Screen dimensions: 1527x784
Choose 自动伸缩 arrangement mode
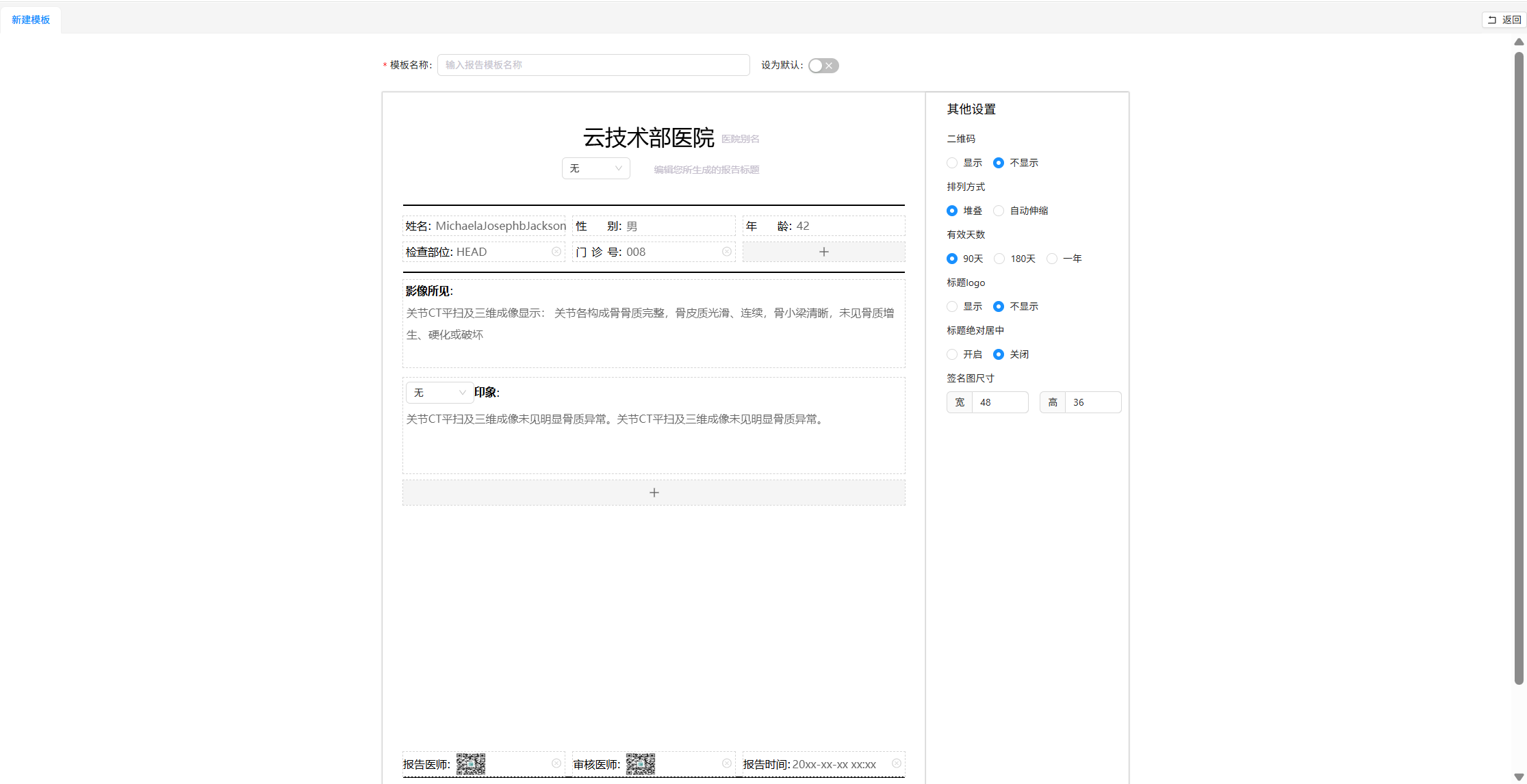click(x=998, y=211)
